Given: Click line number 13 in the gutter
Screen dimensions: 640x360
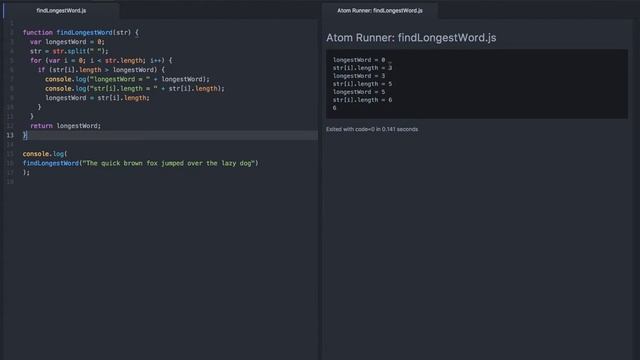Looking at the screenshot, I should click(10, 135).
